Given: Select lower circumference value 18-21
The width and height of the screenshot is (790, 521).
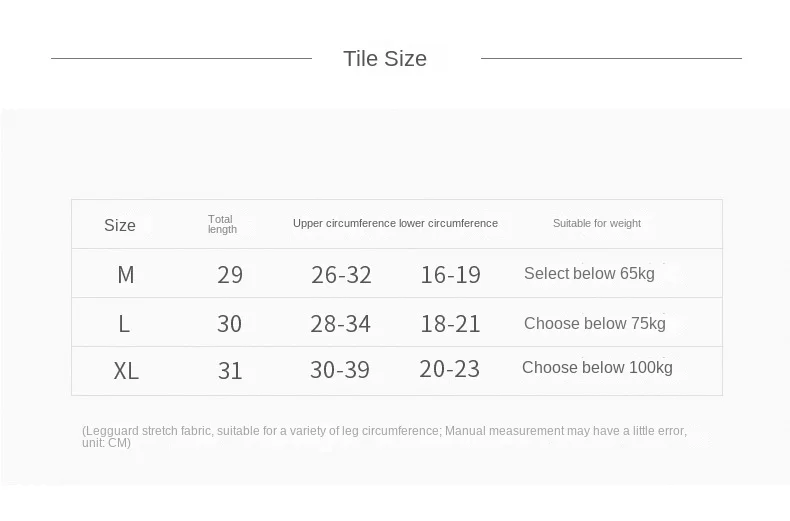Looking at the screenshot, I should click(450, 324).
